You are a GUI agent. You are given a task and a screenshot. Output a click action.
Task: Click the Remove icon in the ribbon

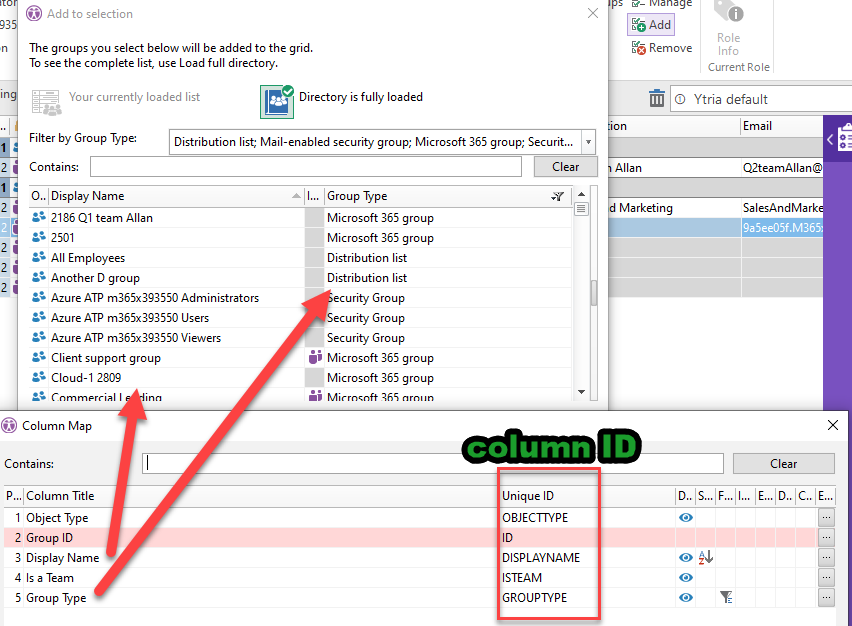point(638,48)
